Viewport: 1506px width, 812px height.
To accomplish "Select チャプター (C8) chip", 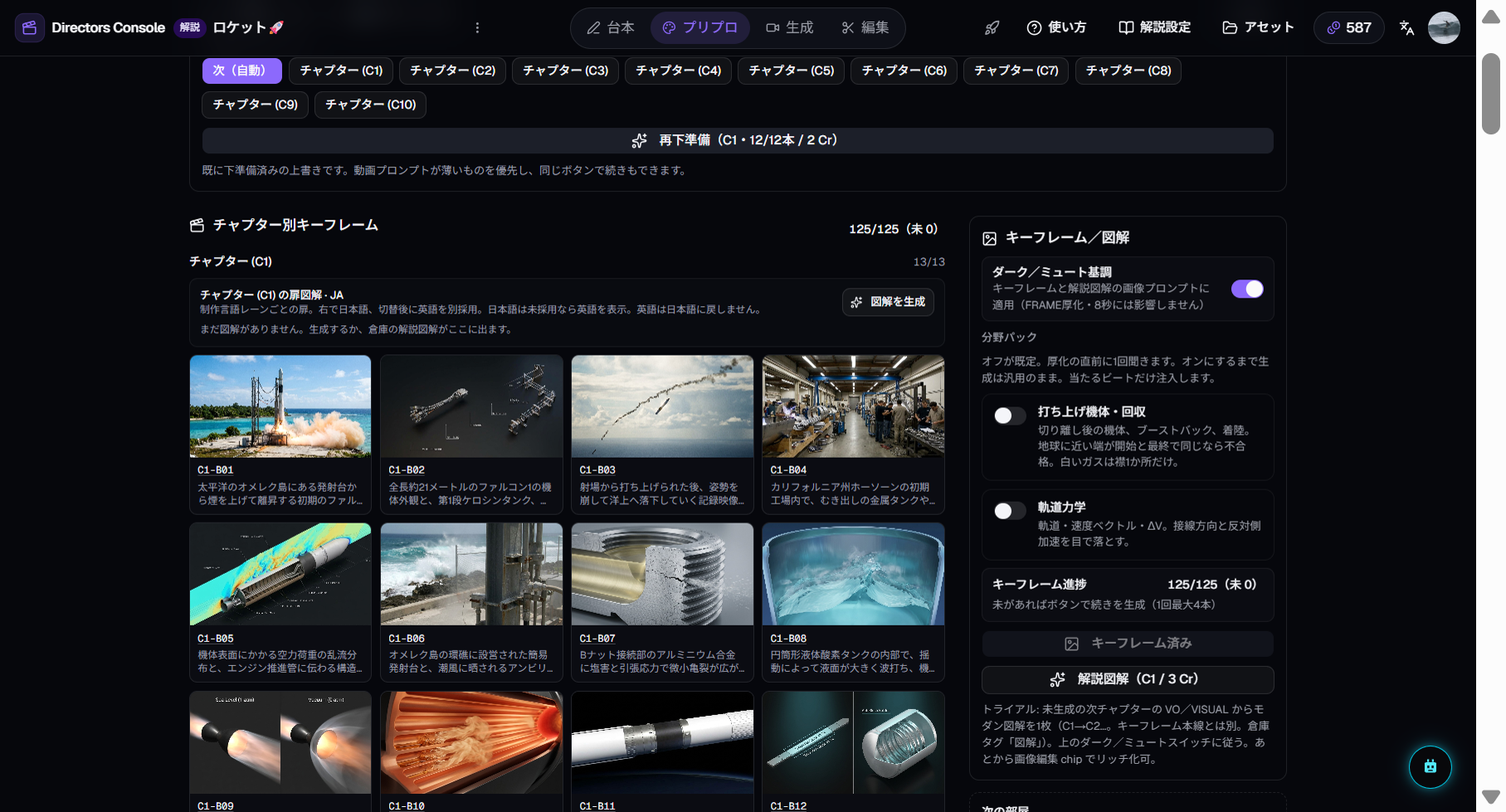I will click(x=1128, y=71).
